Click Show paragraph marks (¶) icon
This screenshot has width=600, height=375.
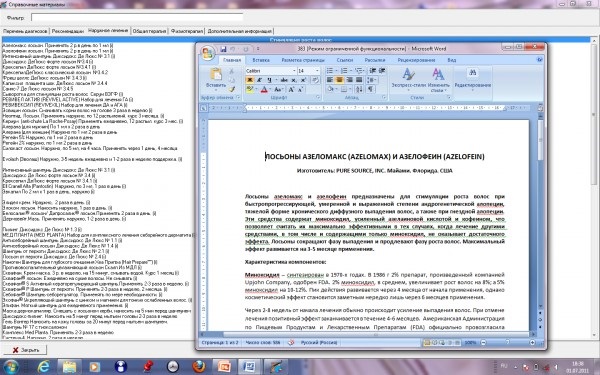(x=370, y=90)
